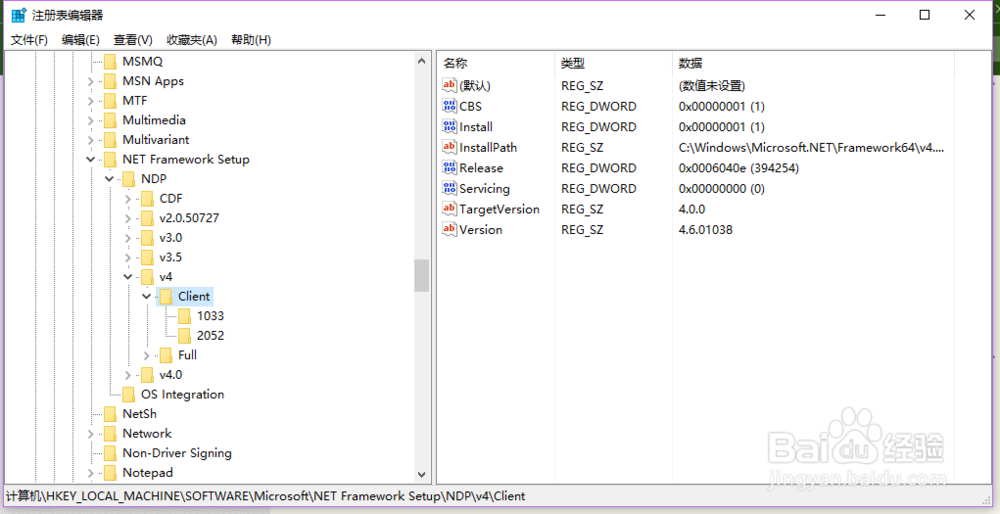Expand the Network key
The image size is (1000, 514).
[91, 434]
